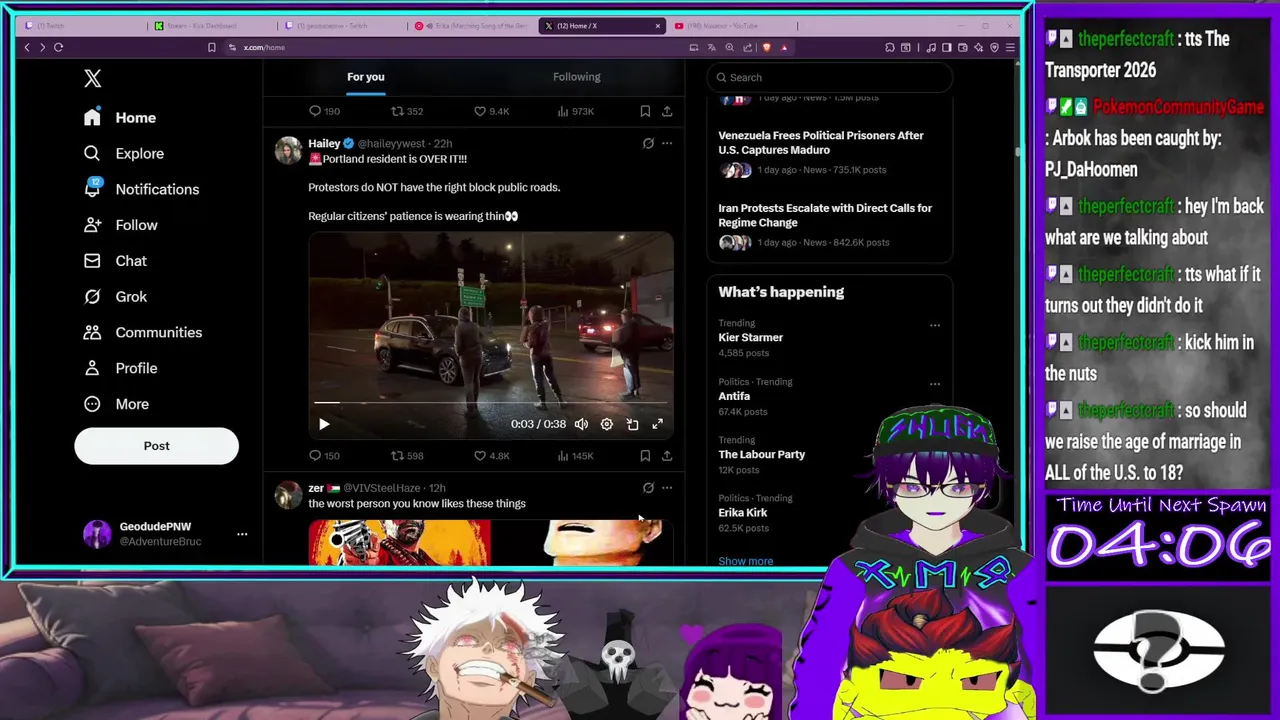Open options for Antifa trend
The width and height of the screenshot is (1280, 720).
[935, 383]
